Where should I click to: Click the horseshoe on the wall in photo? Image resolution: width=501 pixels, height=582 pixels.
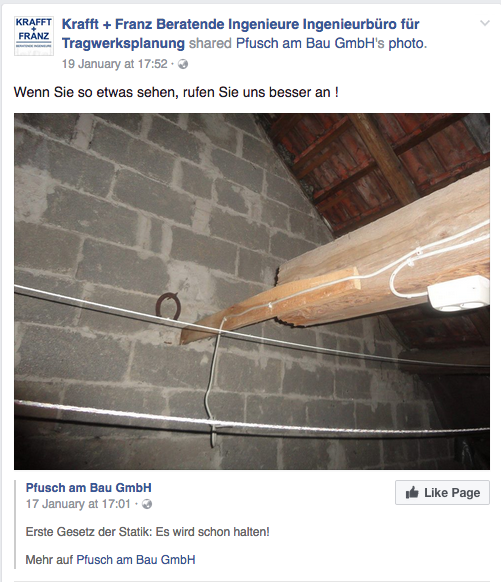[x=168, y=306]
